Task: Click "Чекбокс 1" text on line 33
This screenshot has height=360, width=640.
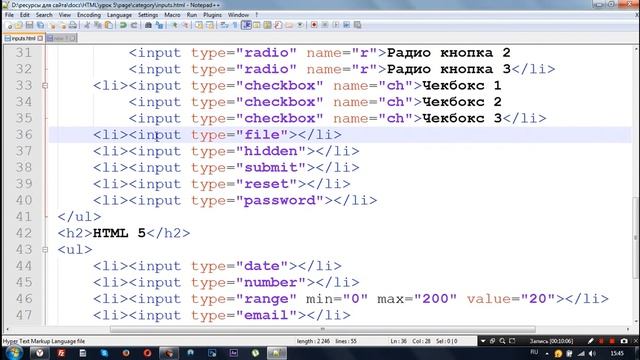Action: click(x=462, y=86)
